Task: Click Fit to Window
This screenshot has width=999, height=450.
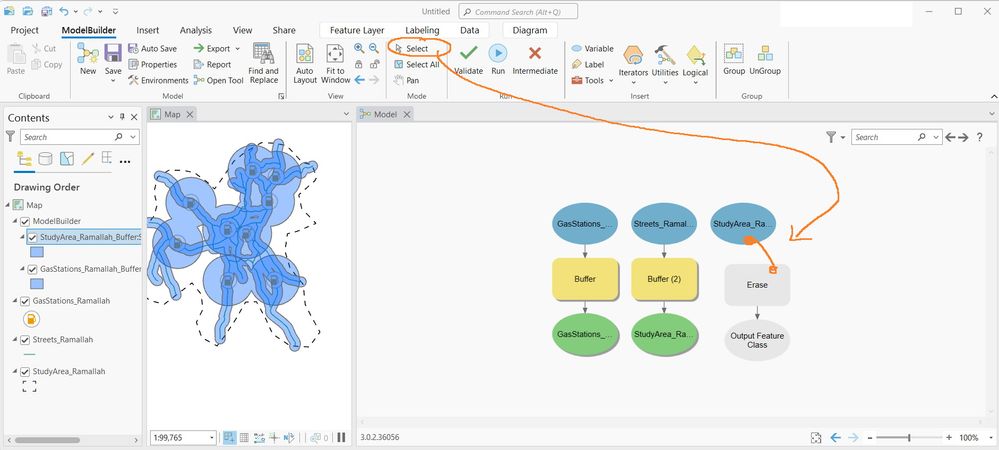Action: (335, 63)
